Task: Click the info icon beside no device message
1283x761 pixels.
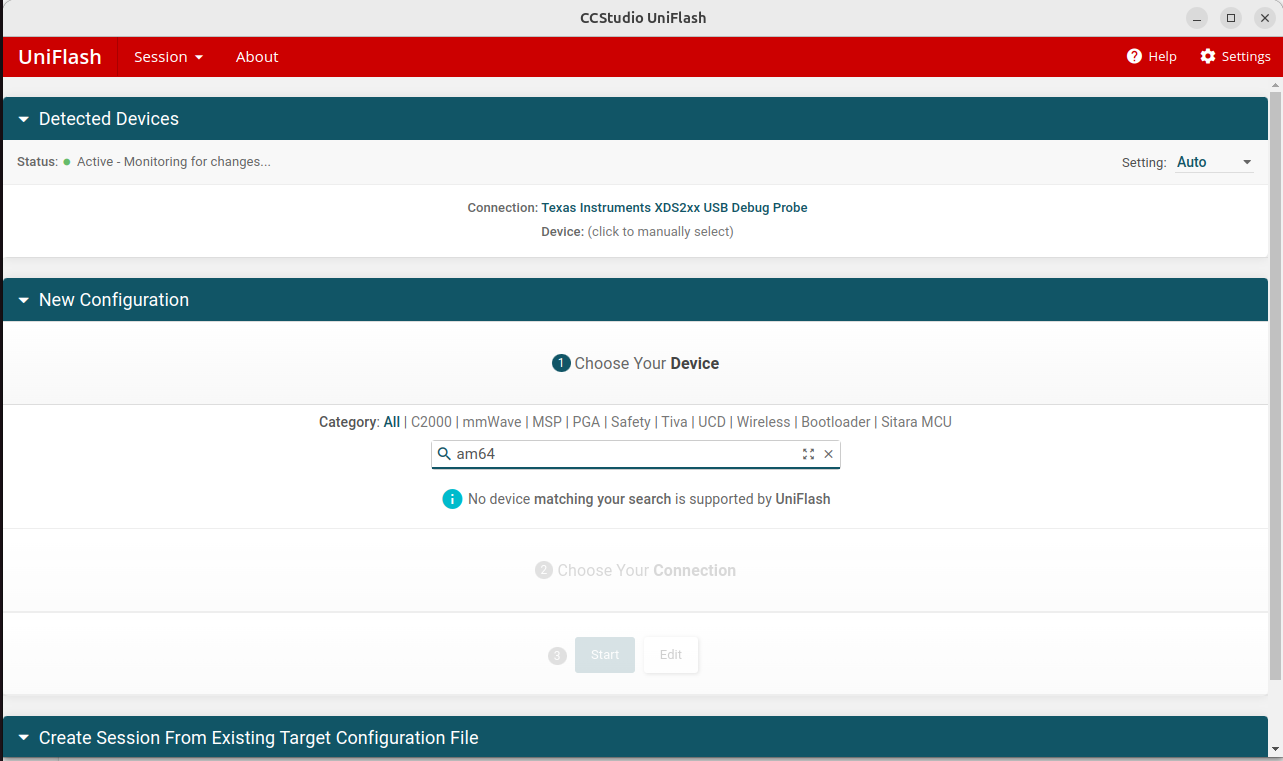Action: [452, 499]
